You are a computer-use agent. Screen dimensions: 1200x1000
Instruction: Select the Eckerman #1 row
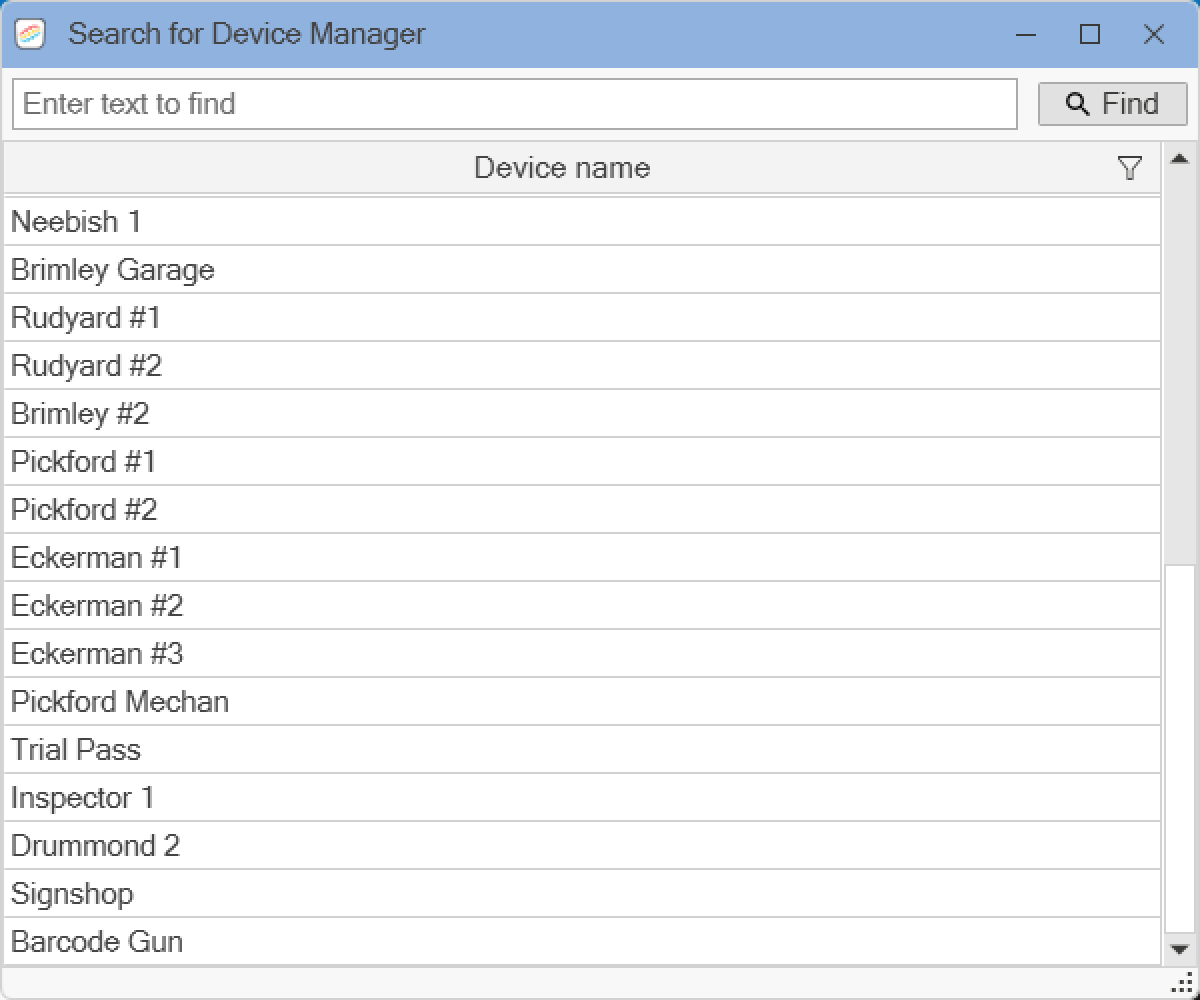click(582, 558)
